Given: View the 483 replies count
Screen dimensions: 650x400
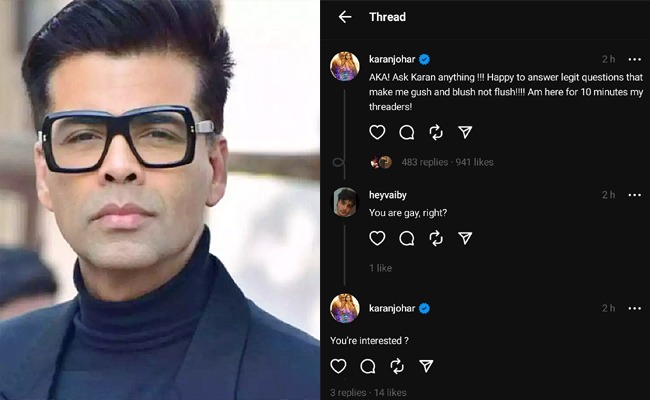Looking at the screenshot, I should [x=424, y=162].
